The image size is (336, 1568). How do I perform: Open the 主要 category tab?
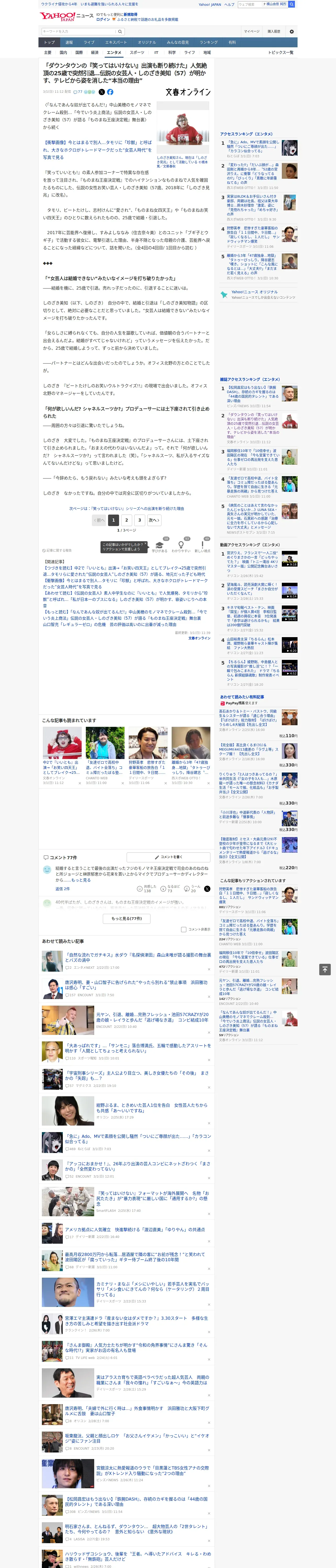pos(48,52)
